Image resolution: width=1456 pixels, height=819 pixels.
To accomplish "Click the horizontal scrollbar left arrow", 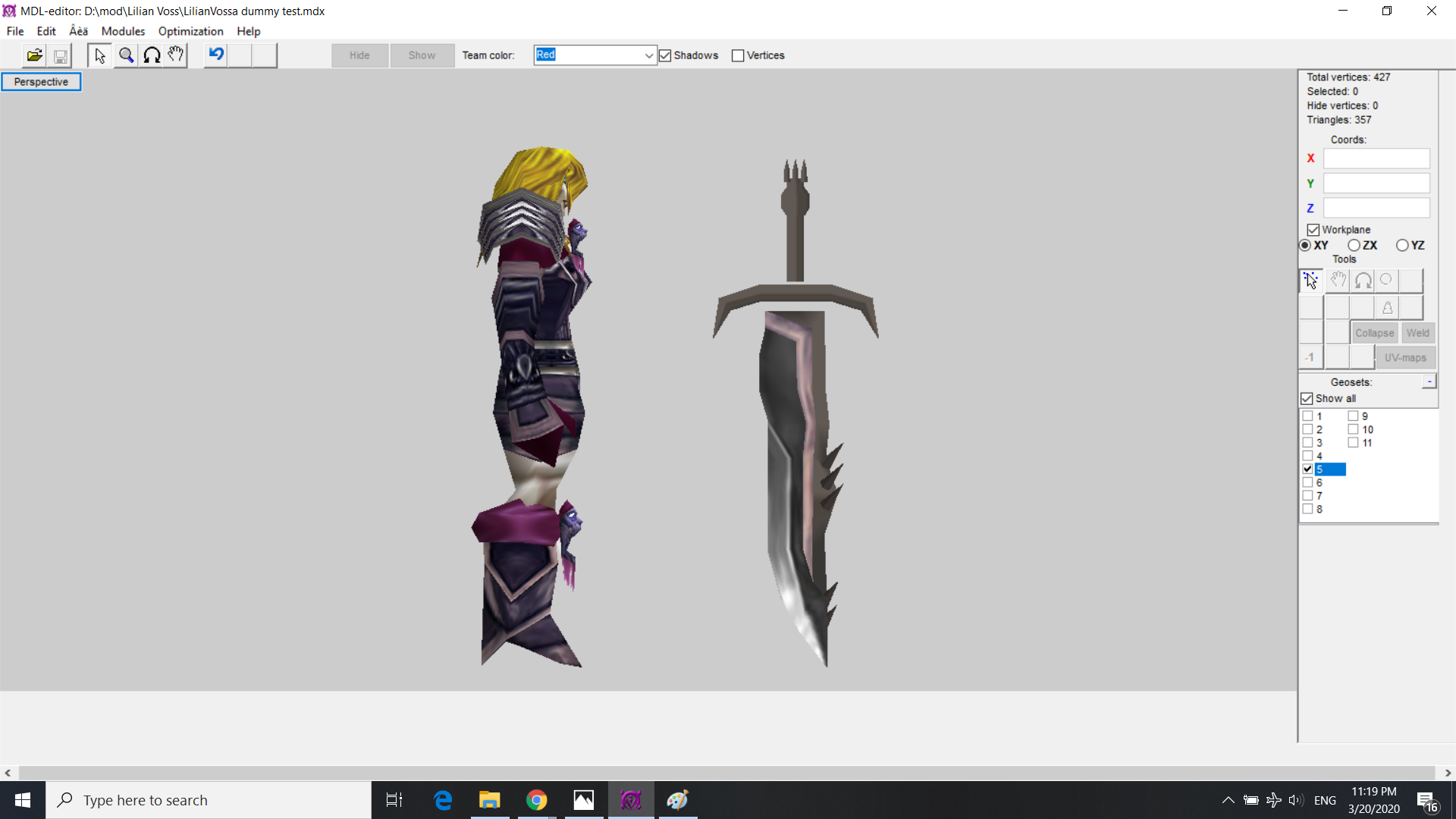I will [x=8, y=773].
